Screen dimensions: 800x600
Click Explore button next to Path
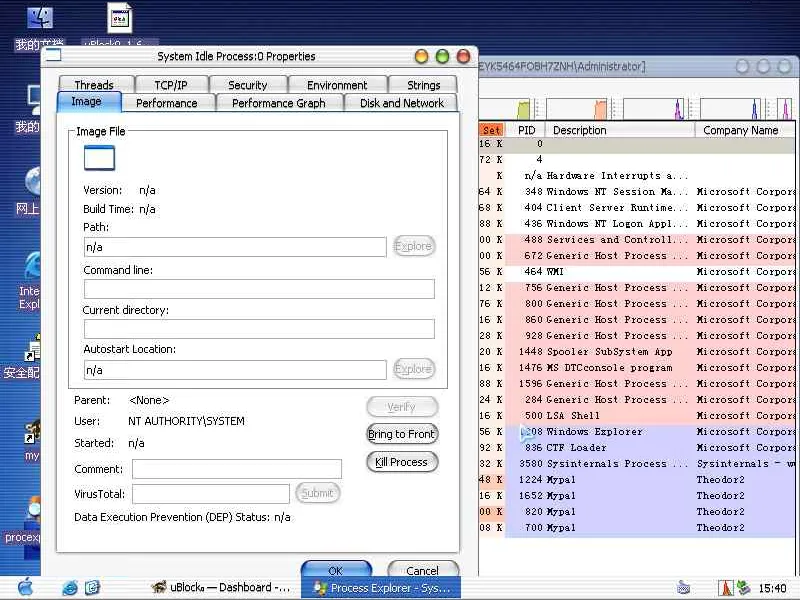pos(414,246)
